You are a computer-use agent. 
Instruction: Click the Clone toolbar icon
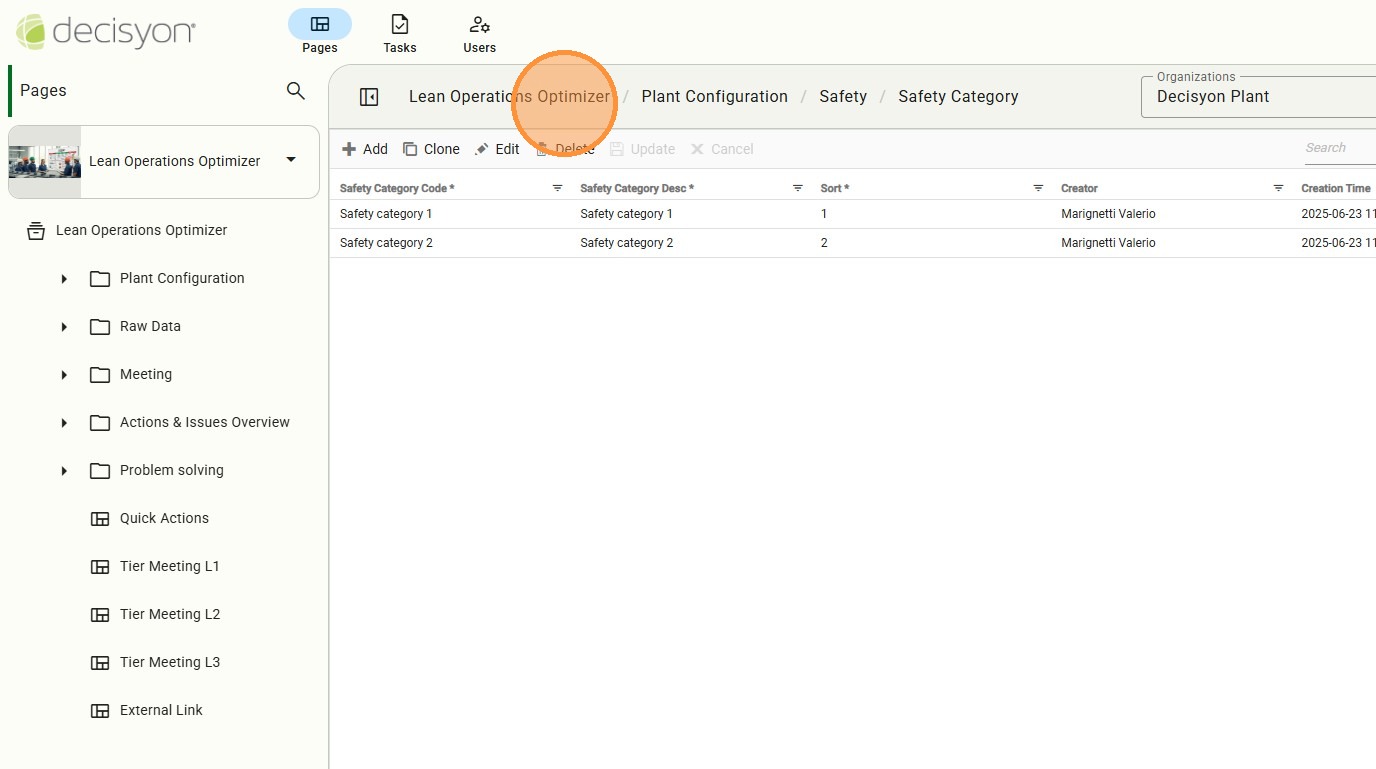pos(410,149)
